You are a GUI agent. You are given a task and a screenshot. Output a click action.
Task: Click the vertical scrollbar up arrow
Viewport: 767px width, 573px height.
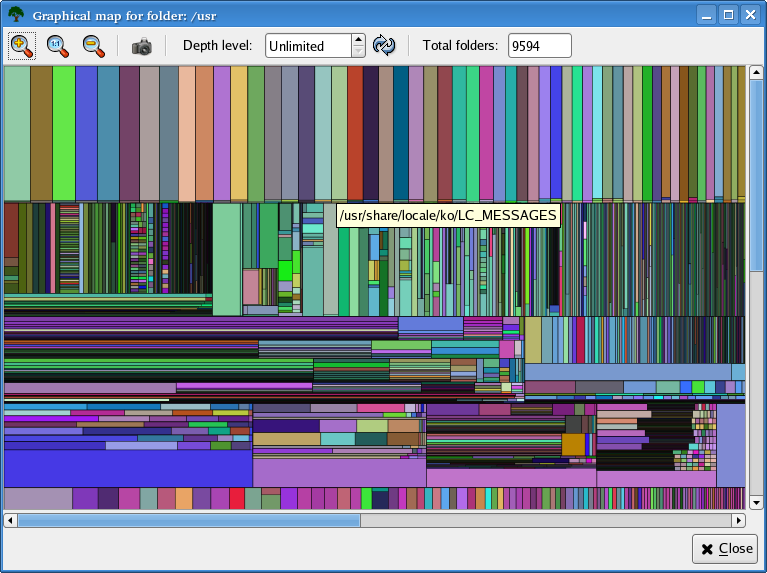point(756,72)
